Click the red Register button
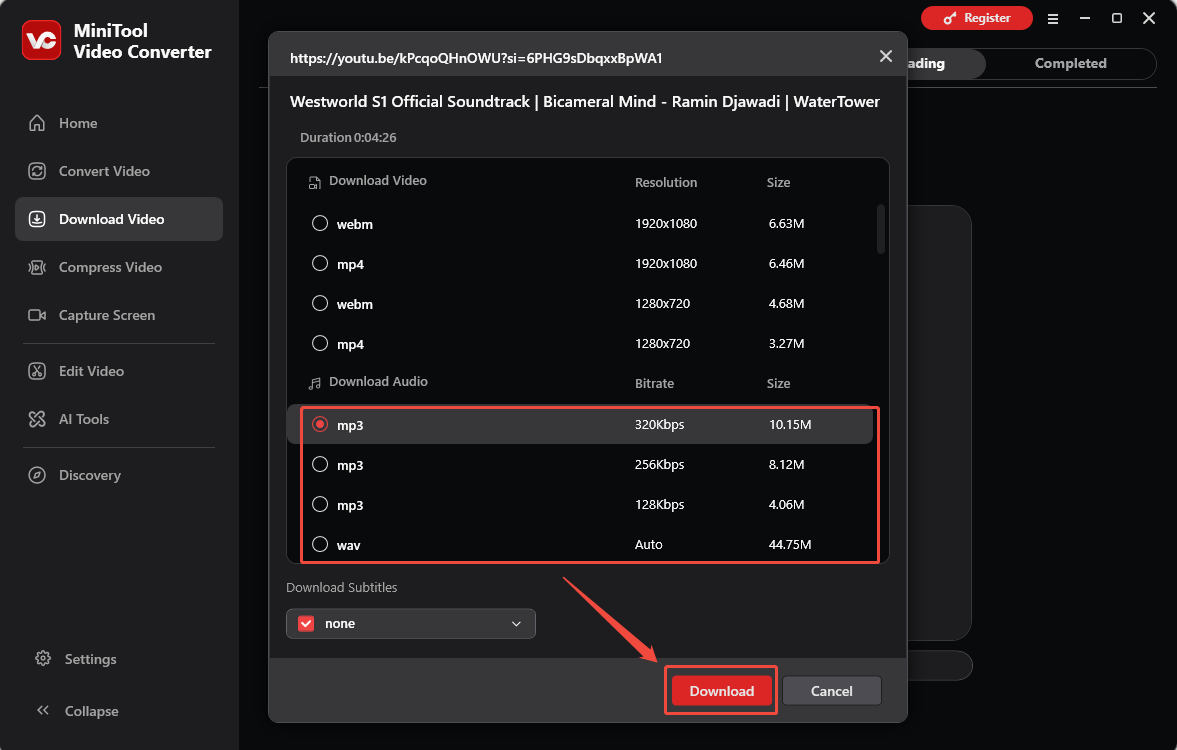Image resolution: width=1177 pixels, height=750 pixels. 977,18
